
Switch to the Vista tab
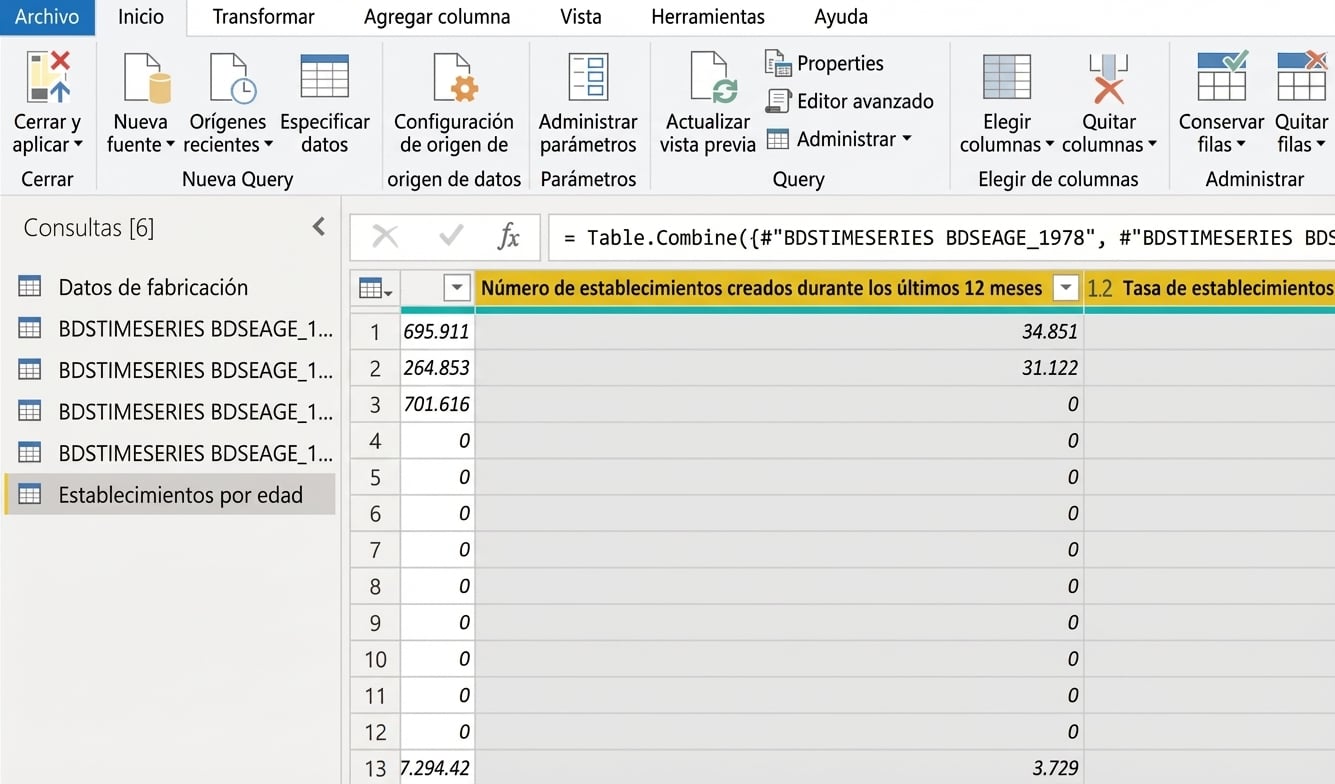click(x=581, y=17)
